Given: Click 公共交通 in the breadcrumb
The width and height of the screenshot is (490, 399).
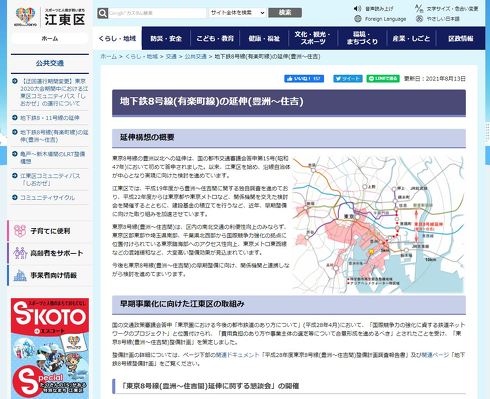Looking at the screenshot, I should [196, 57].
